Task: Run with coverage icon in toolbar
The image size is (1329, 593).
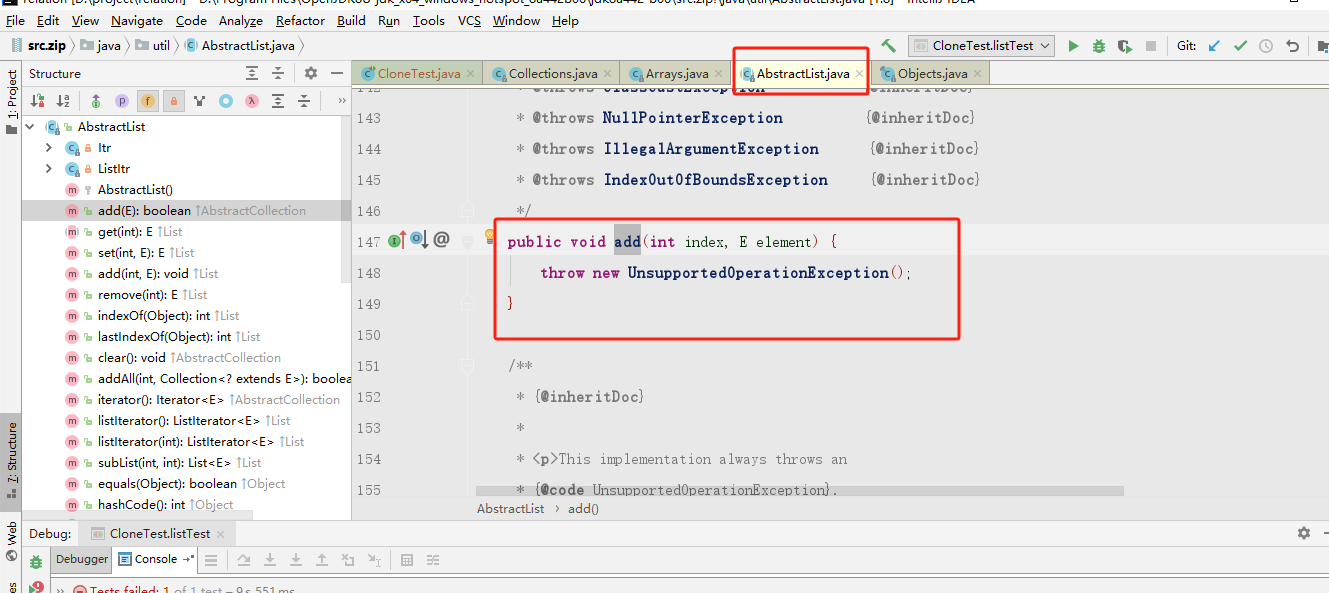Action: tap(1125, 46)
